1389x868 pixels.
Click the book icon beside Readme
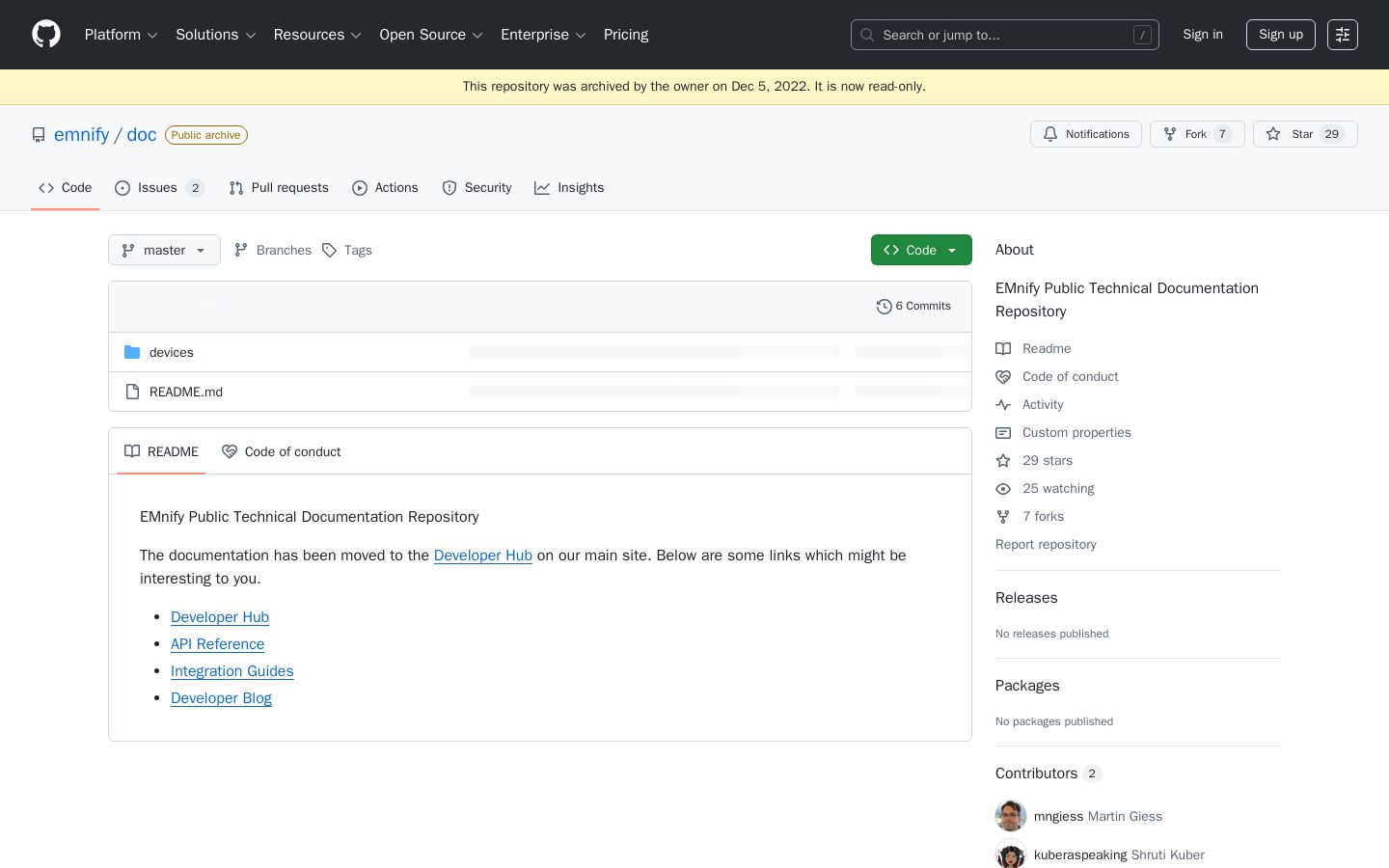[1003, 349]
